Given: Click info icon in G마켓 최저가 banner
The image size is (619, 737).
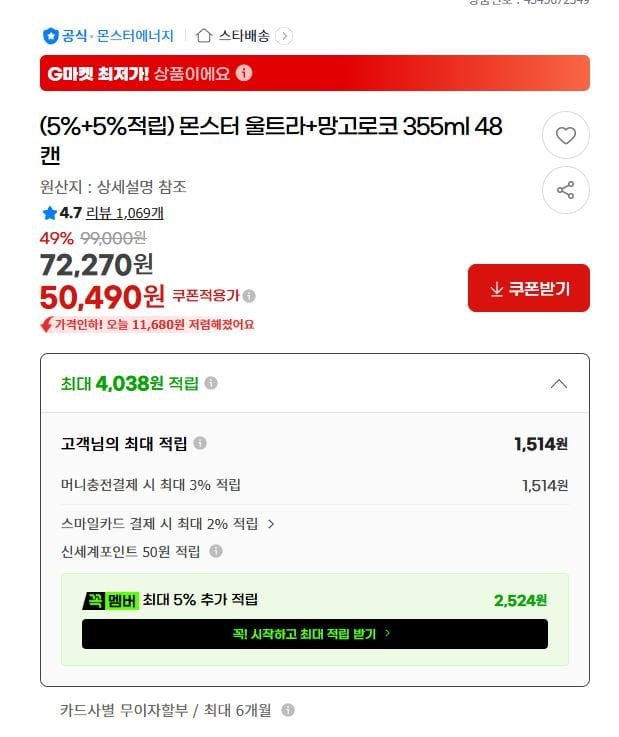Looking at the screenshot, I should click(245, 73).
